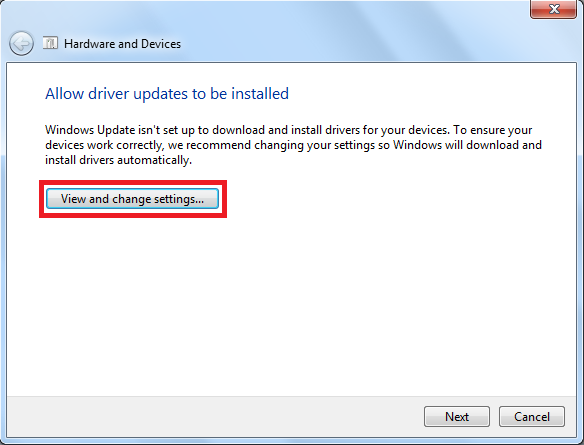Open View and change settings
The width and height of the screenshot is (584, 445).
coord(133,198)
